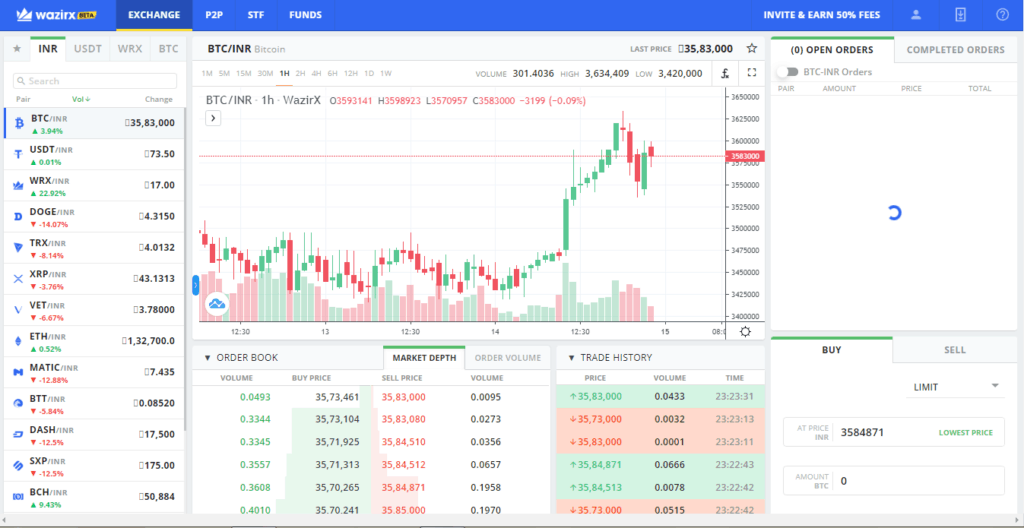Open the user profile icon

point(916,15)
